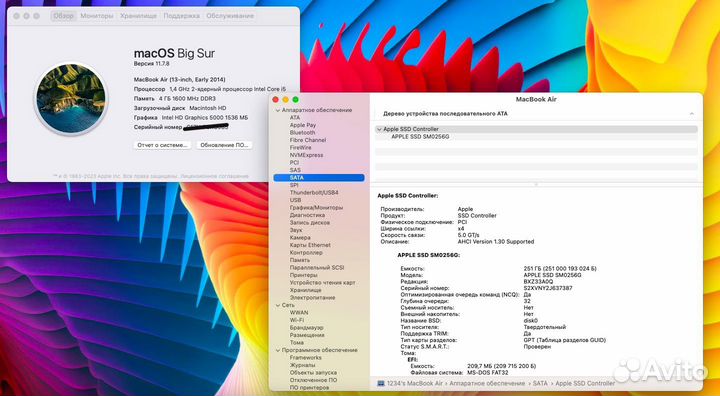This screenshot has width=720, height=396.
Task: Maximize the System Information window
Action: 295,99
